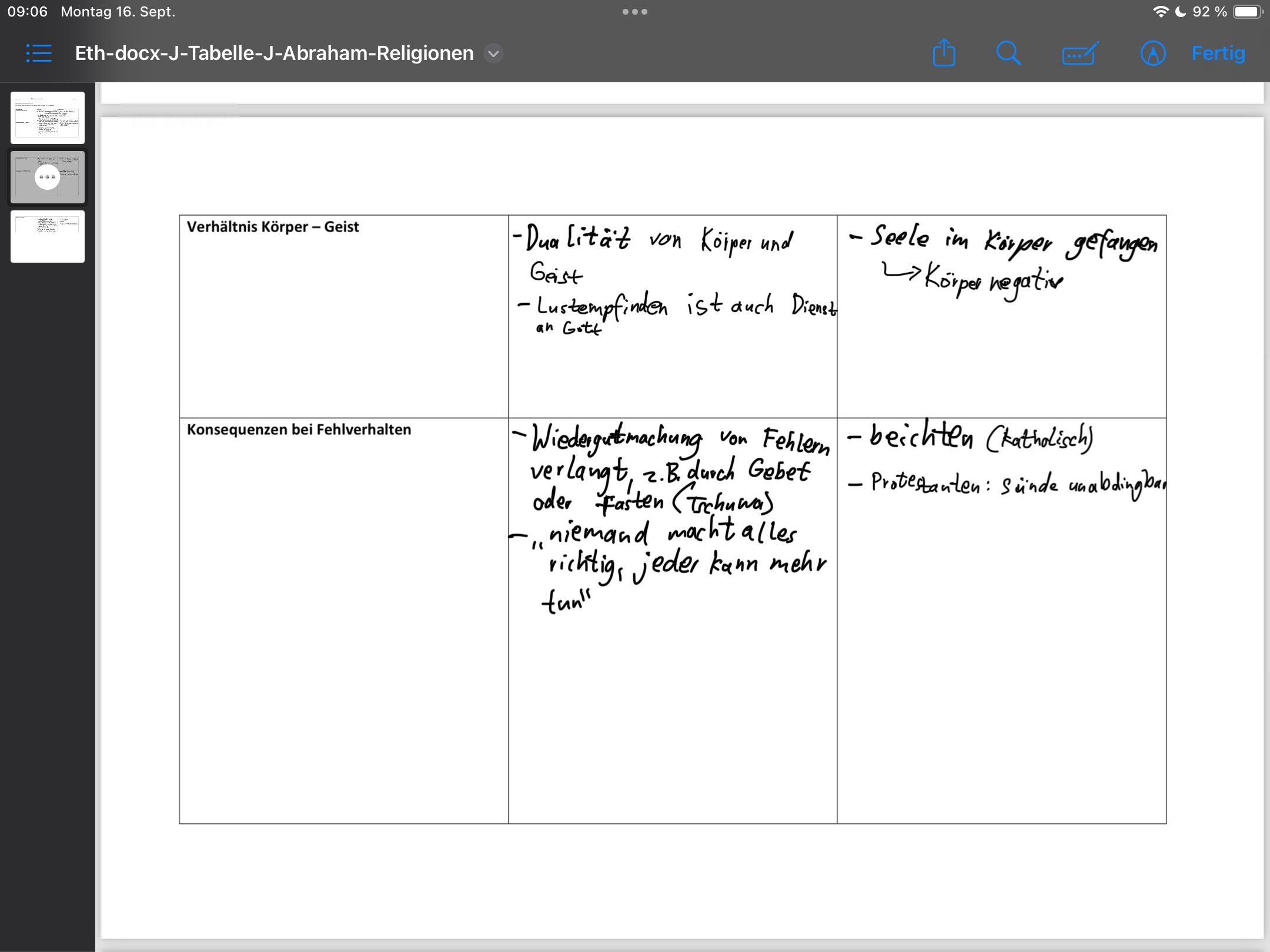Open options on second page thumbnail
This screenshot has height=952, width=1270.
point(48,177)
